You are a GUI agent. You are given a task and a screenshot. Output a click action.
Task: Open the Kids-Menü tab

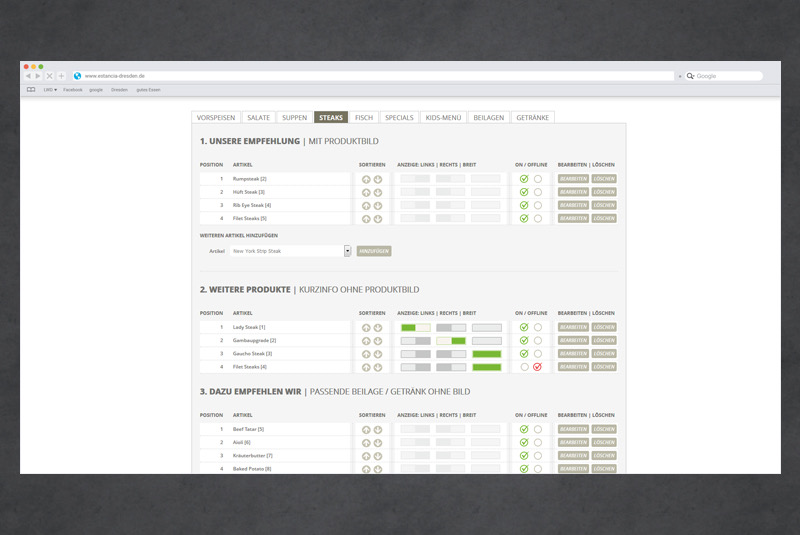[x=443, y=118]
